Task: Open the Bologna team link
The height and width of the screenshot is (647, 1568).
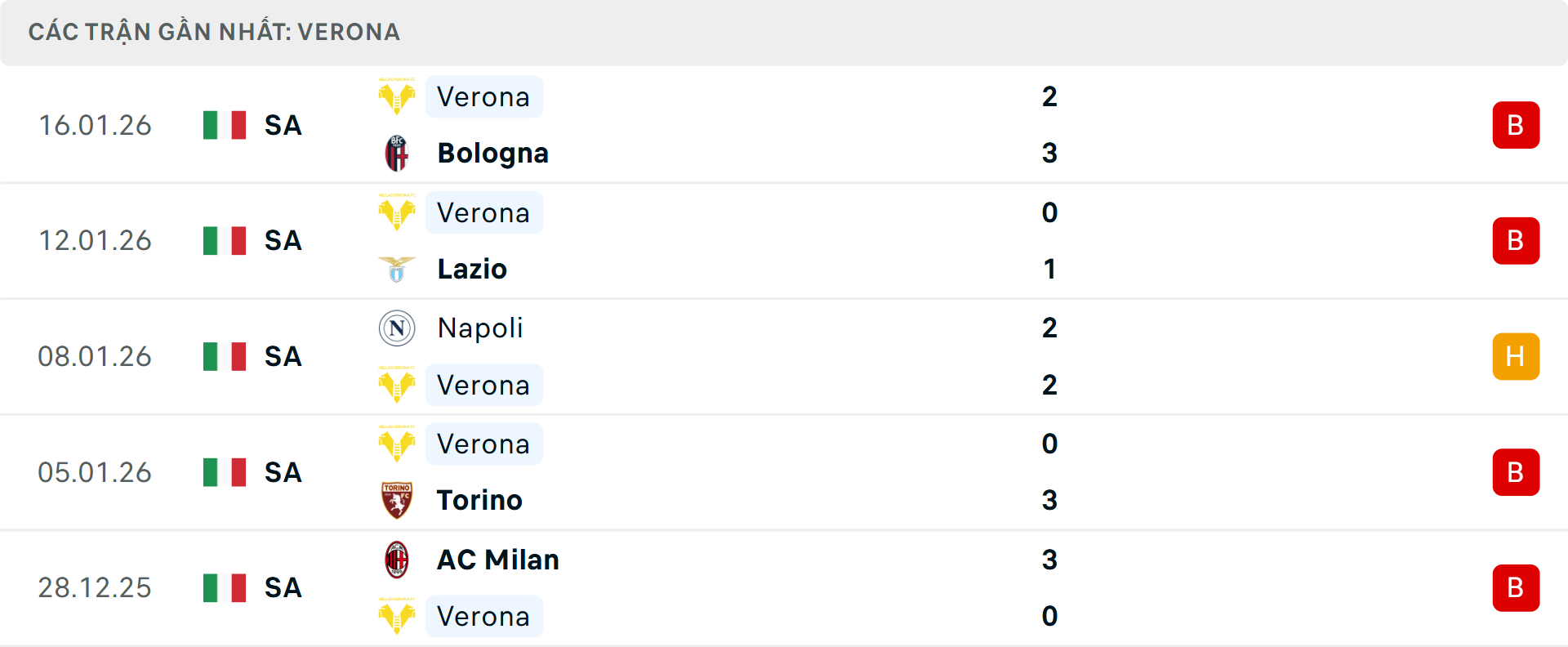Action: point(492,154)
